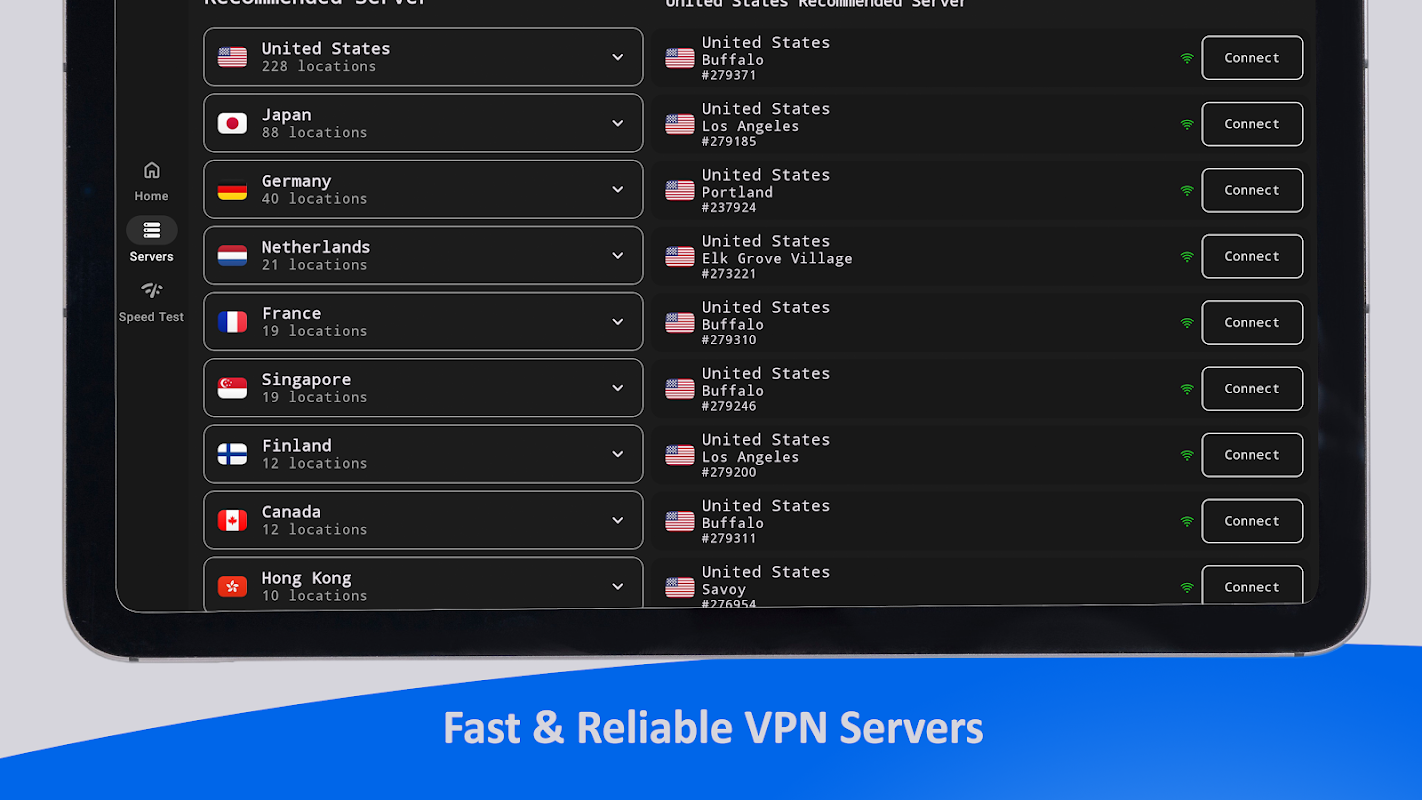Expand the United States 228 locations chevron
The width and height of the screenshot is (1422, 800).
618,57
